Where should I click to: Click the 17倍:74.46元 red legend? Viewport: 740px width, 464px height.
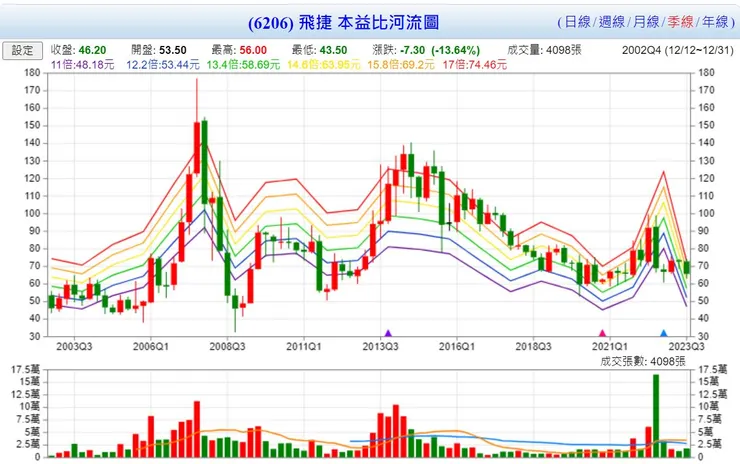point(474,65)
